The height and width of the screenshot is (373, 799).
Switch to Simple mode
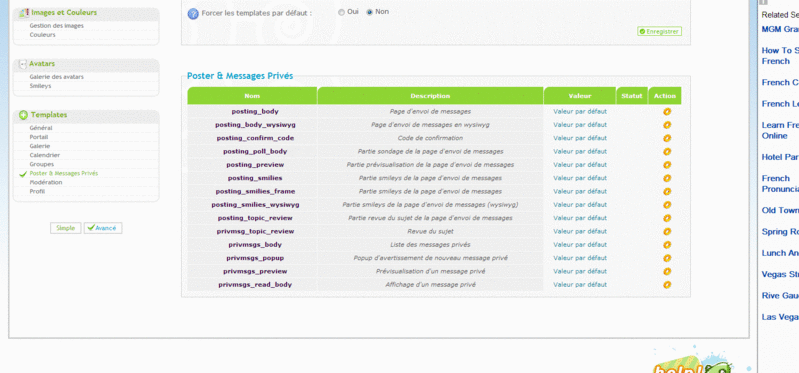66,228
